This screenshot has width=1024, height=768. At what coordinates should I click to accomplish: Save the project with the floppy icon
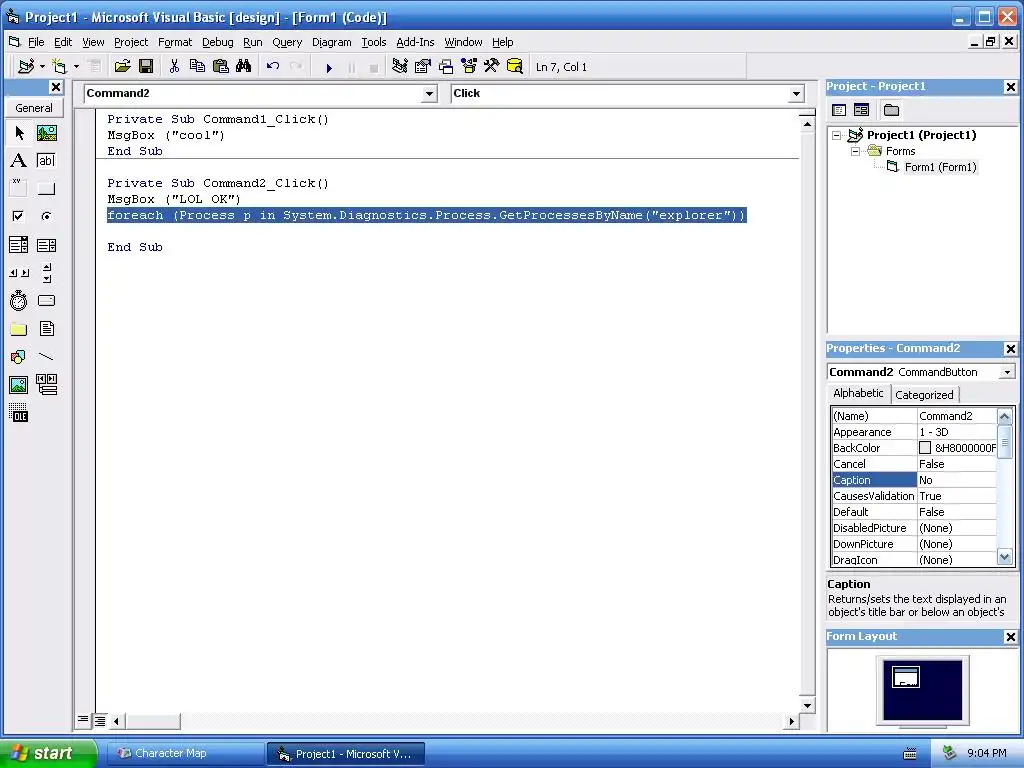click(x=146, y=67)
